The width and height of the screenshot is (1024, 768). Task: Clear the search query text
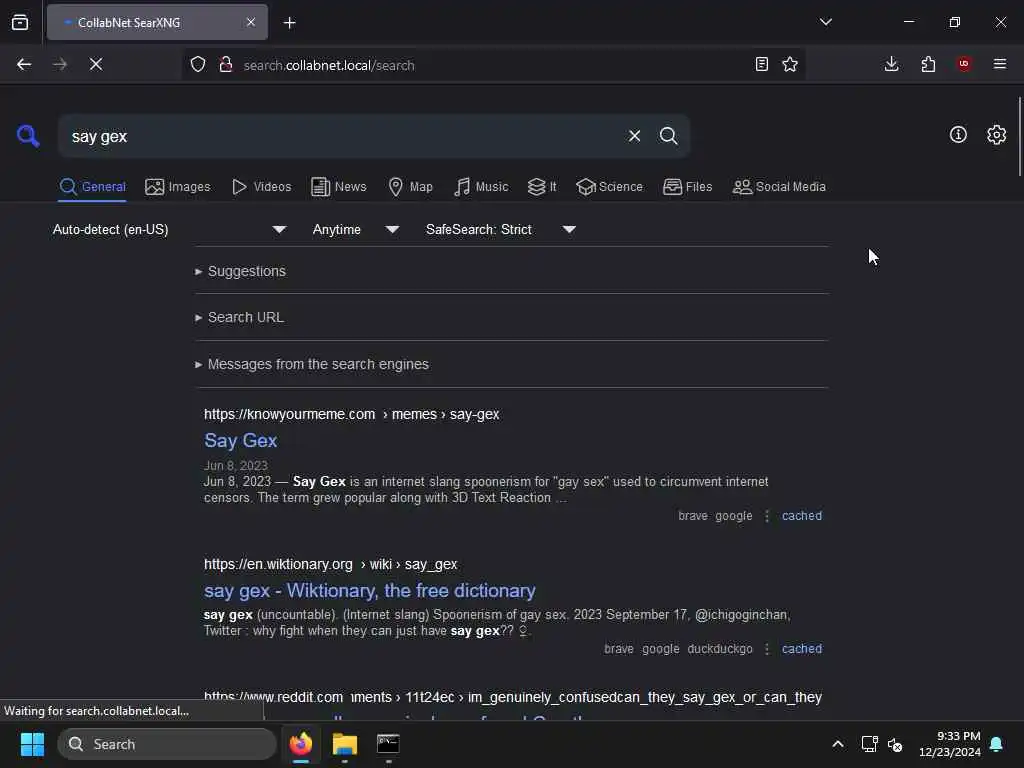(x=634, y=136)
